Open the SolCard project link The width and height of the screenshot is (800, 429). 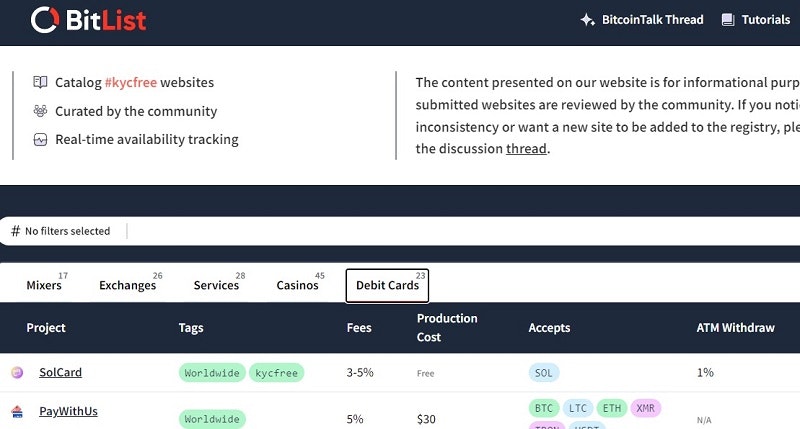60,372
